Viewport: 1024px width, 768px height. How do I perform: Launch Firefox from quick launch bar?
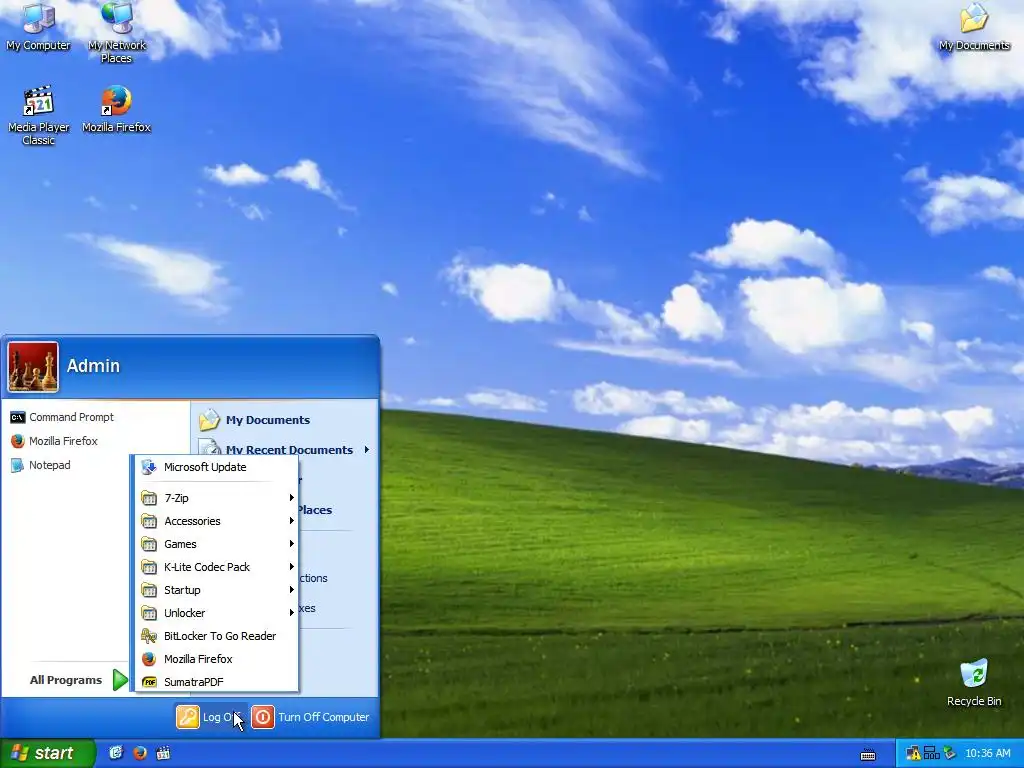(x=140, y=753)
